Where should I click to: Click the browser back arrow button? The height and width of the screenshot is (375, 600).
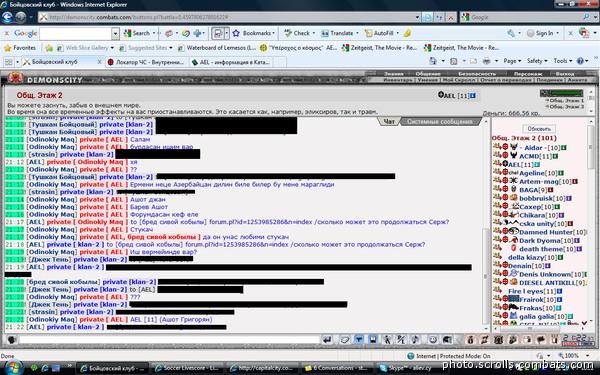point(7,17)
